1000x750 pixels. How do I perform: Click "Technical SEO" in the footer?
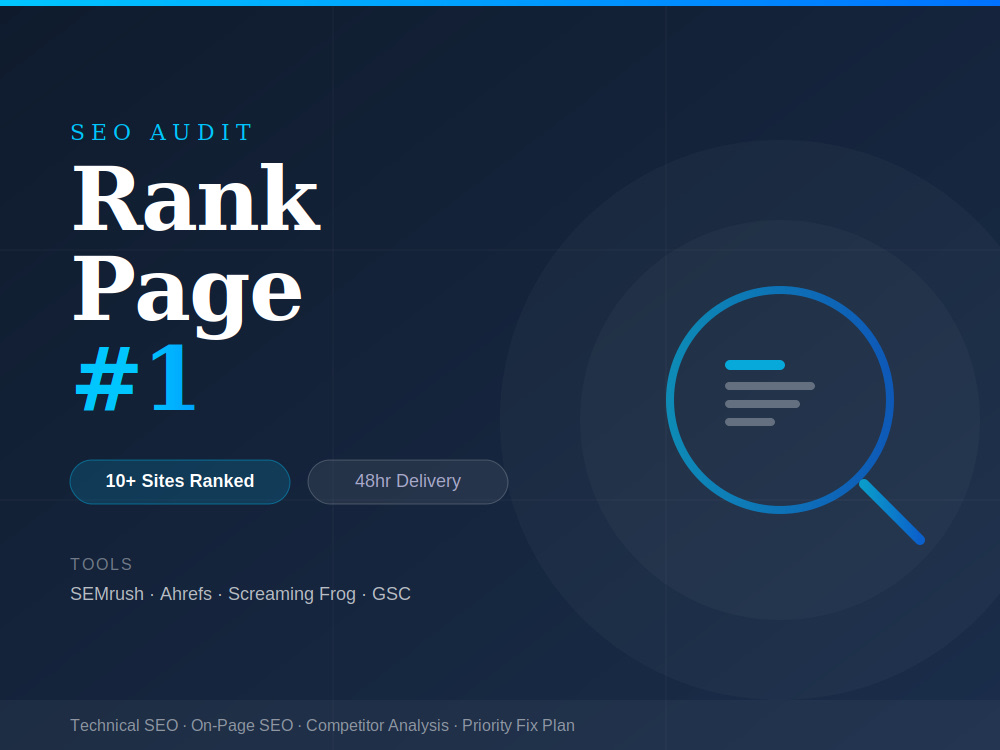pyautogui.click(x=124, y=726)
